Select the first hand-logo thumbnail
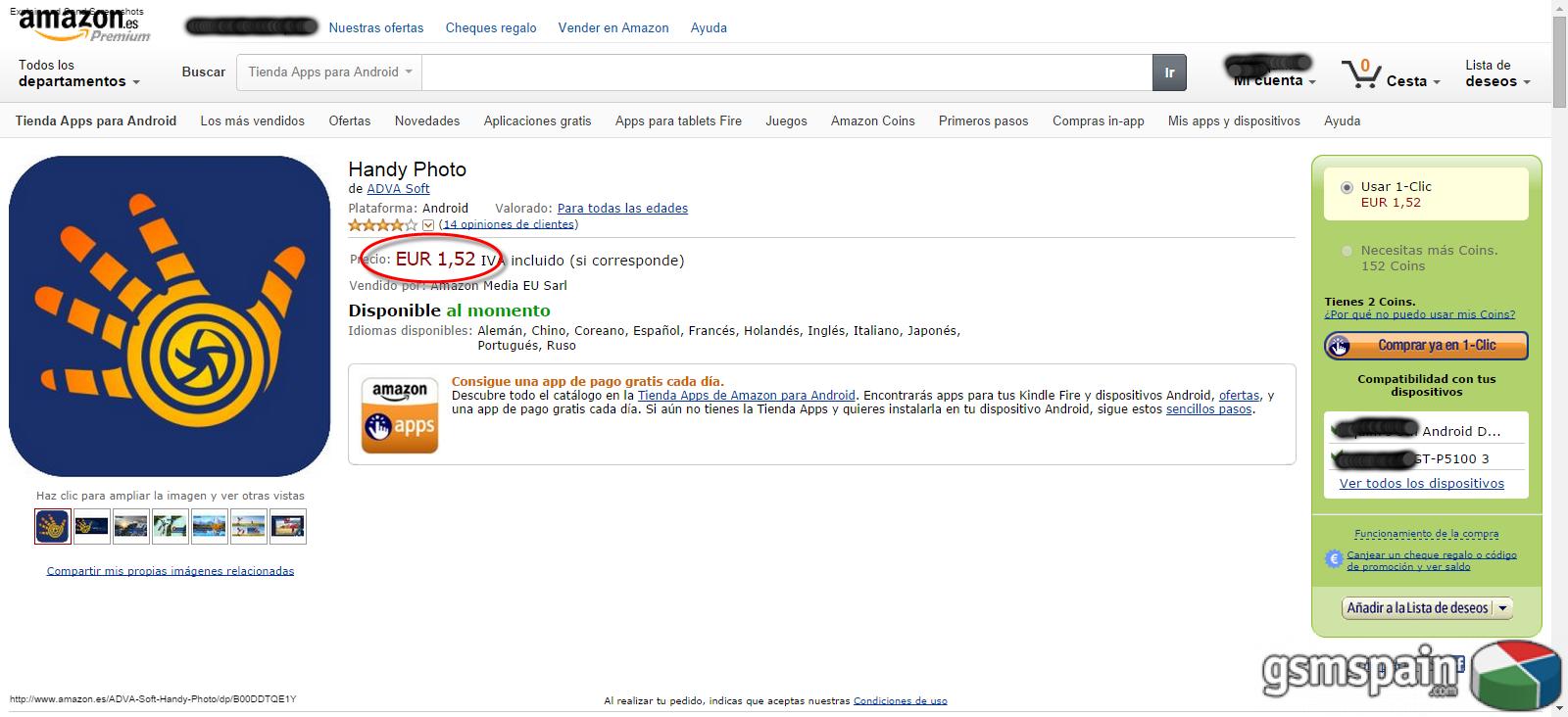 (53, 526)
